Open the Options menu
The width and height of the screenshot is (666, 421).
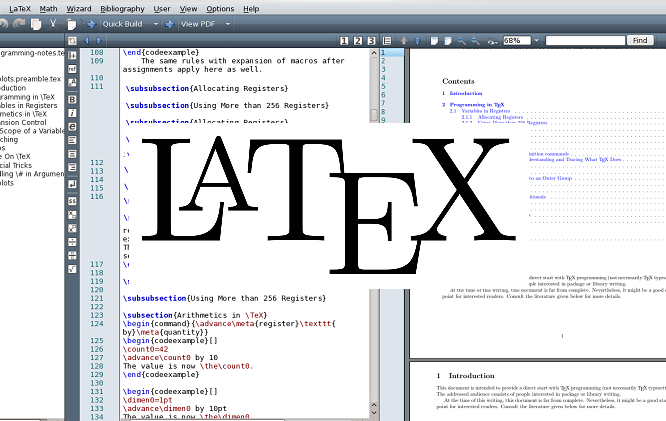coord(220,8)
